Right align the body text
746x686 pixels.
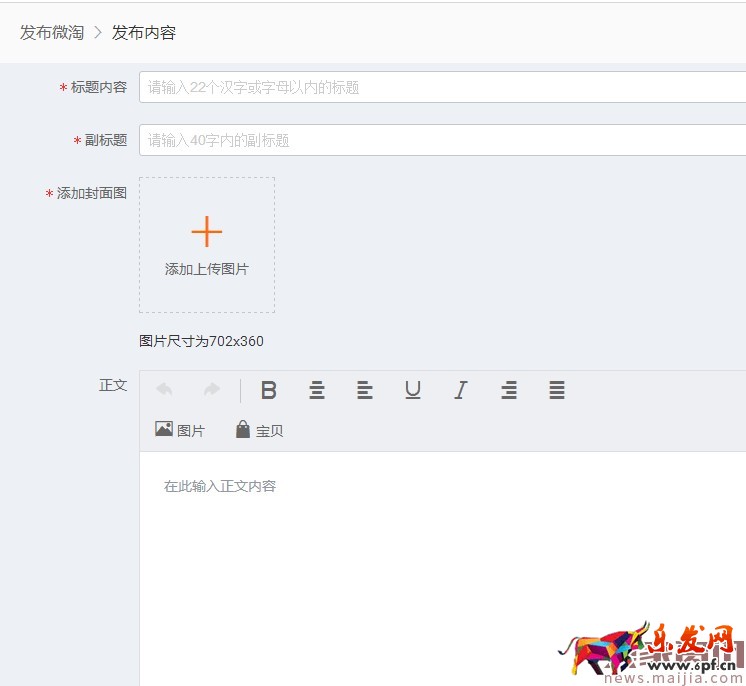(x=509, y=390)
